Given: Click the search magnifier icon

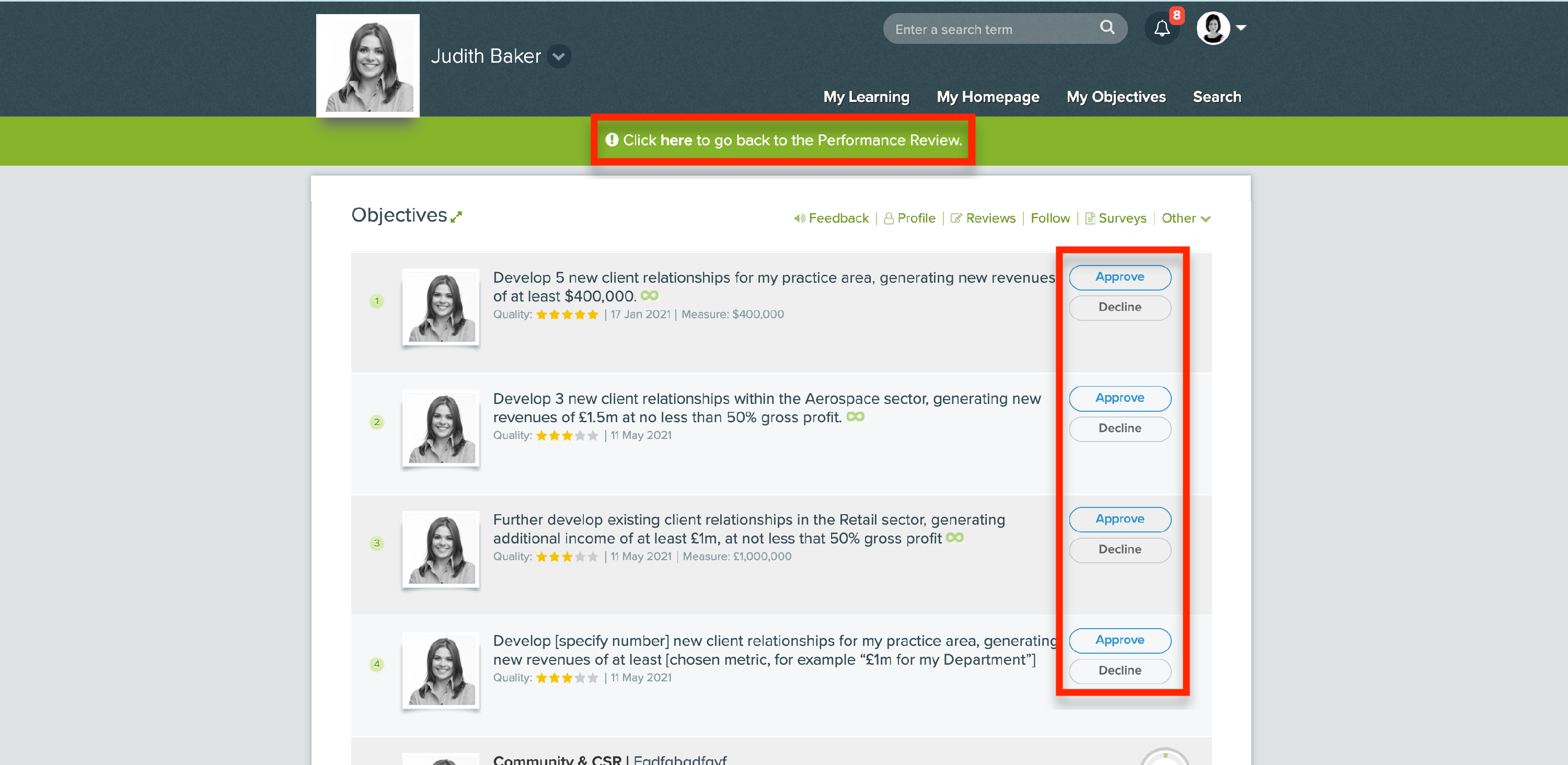Looking at the screenshot, I should [1107, 27].
